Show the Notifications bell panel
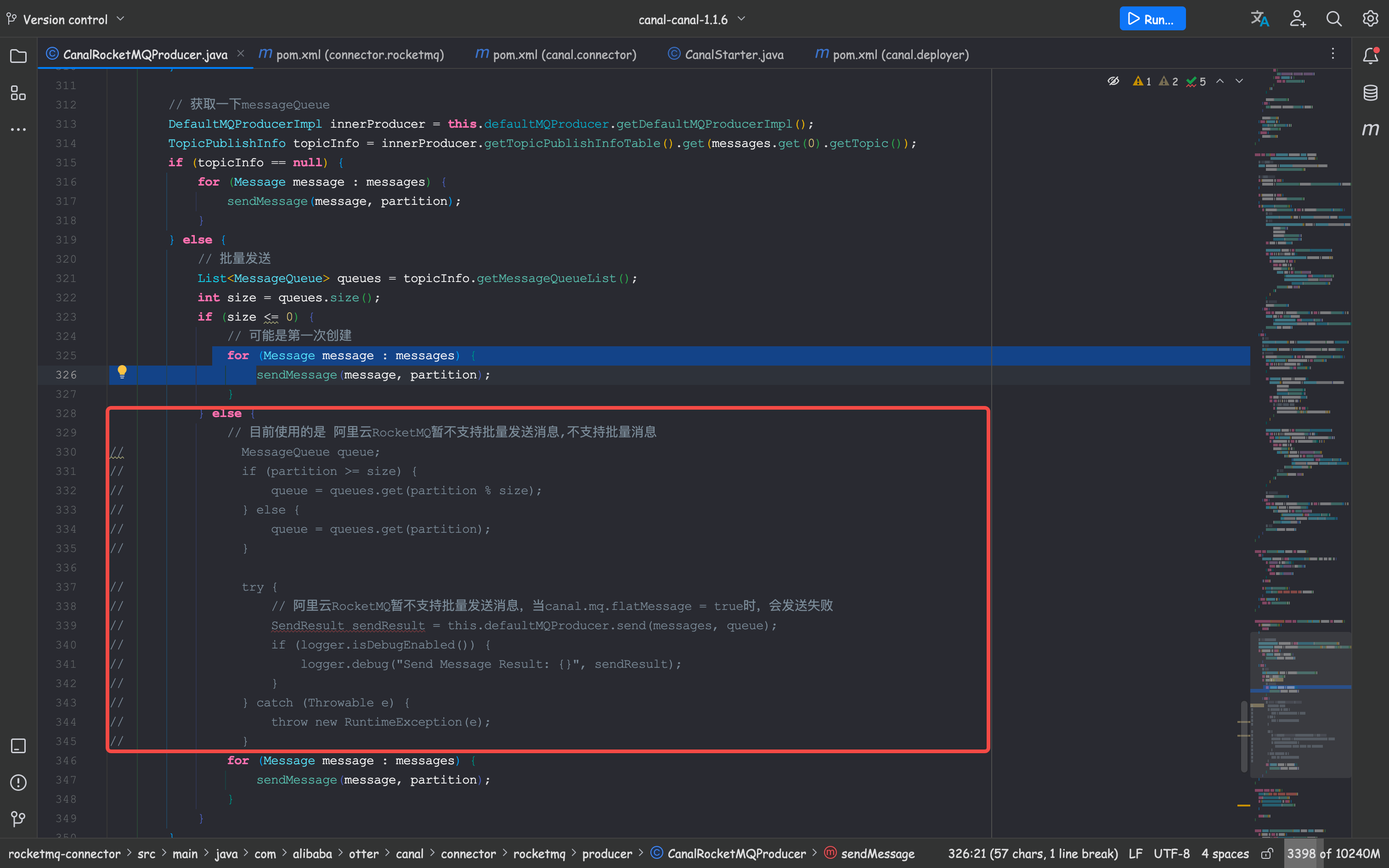 click(x=1370, y=56)
